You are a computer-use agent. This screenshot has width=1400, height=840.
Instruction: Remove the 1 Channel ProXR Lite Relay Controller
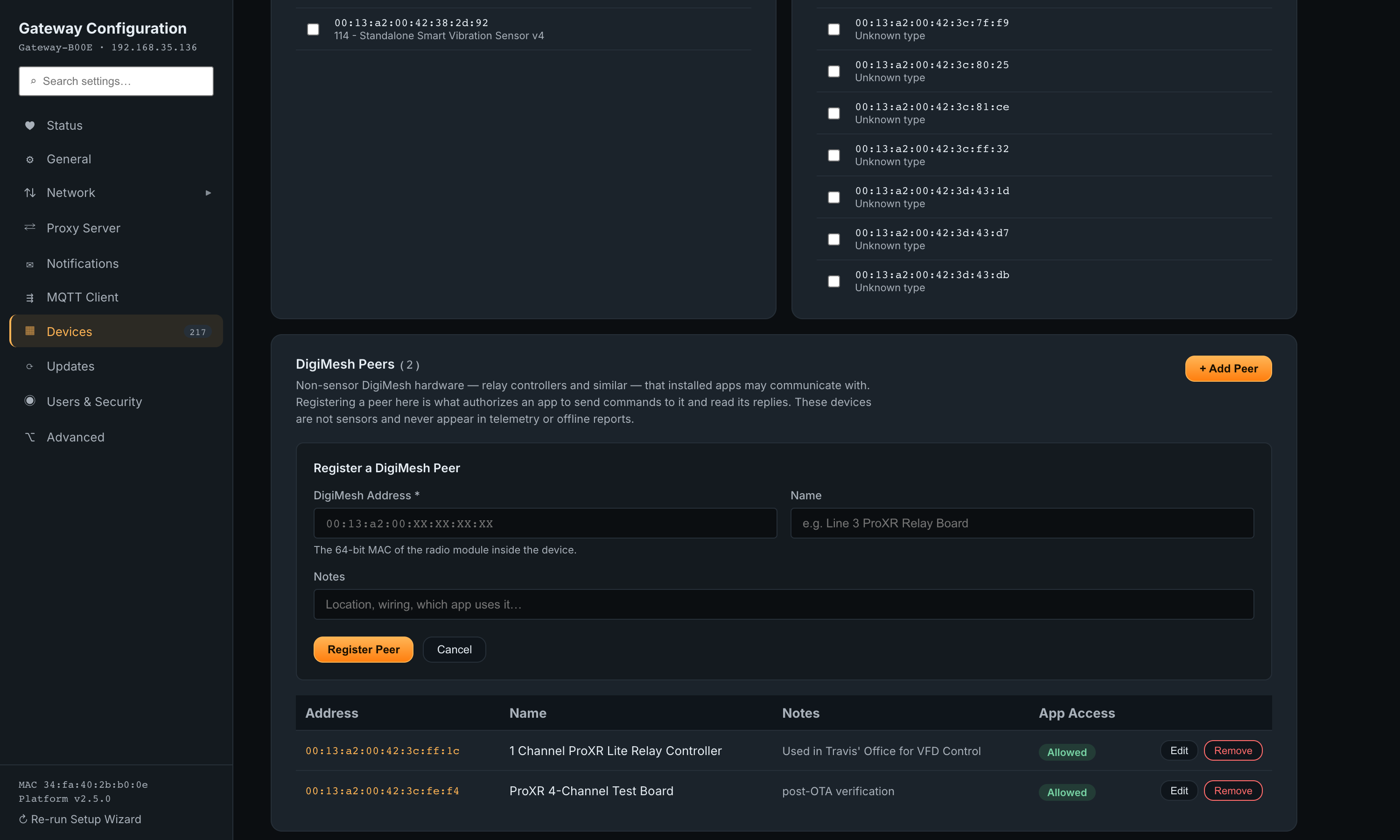[1232, 750]
